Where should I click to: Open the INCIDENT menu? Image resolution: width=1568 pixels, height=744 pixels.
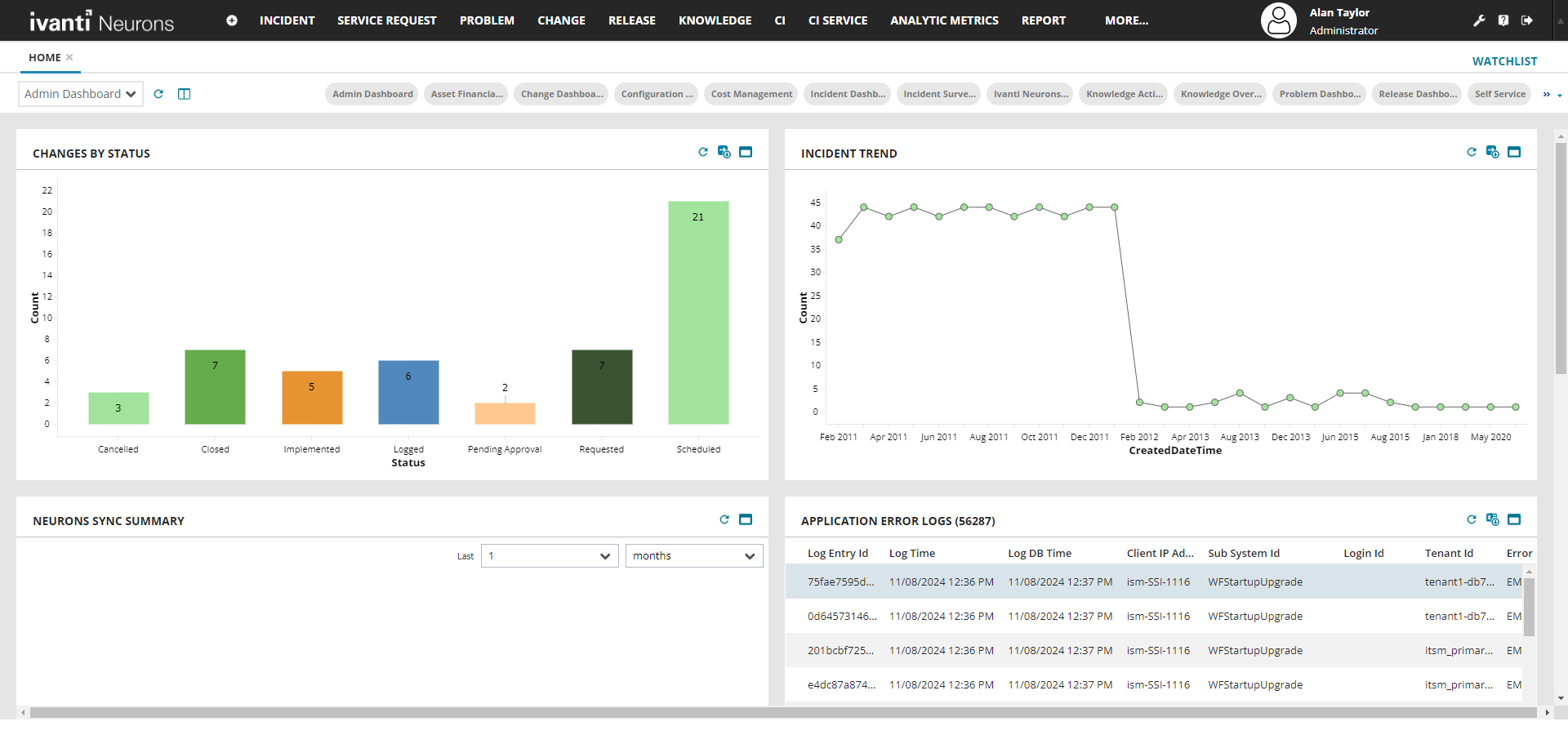pos(287,20)
